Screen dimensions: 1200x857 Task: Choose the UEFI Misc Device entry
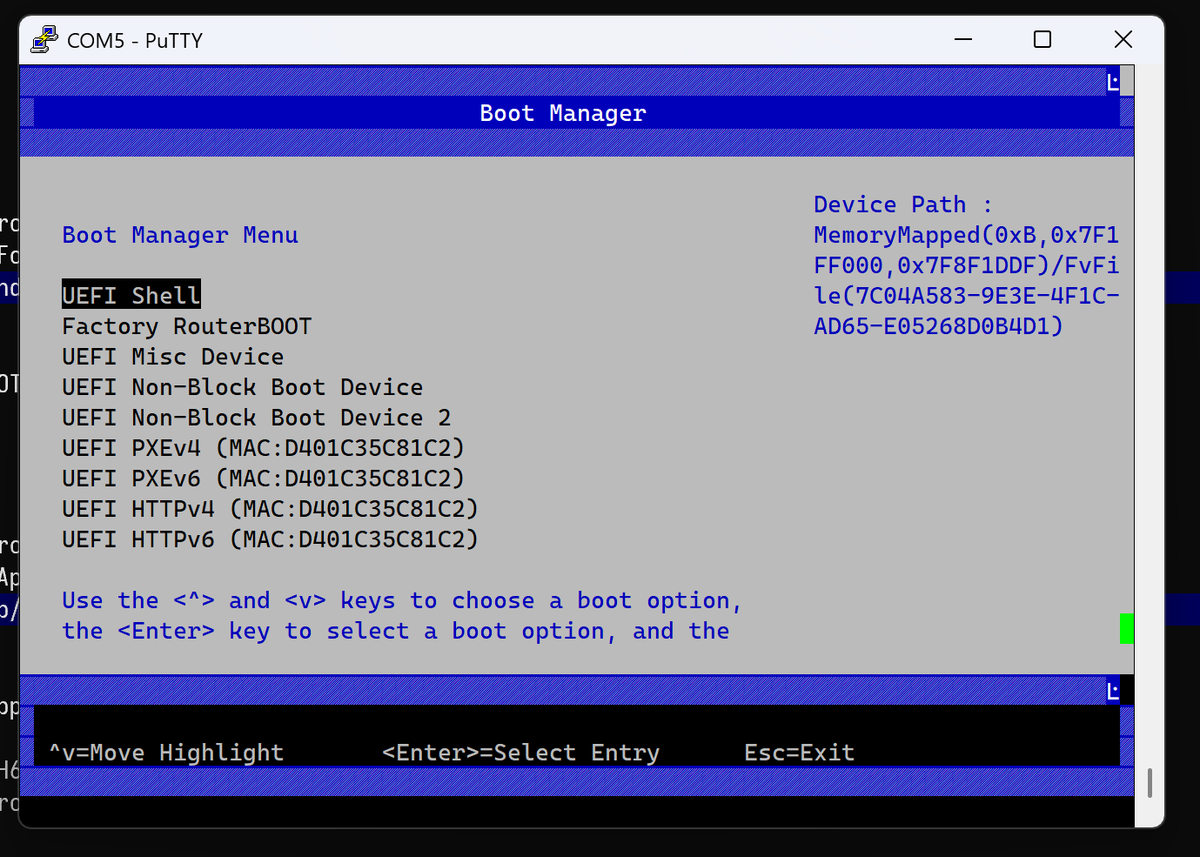[x=173, y=357]
